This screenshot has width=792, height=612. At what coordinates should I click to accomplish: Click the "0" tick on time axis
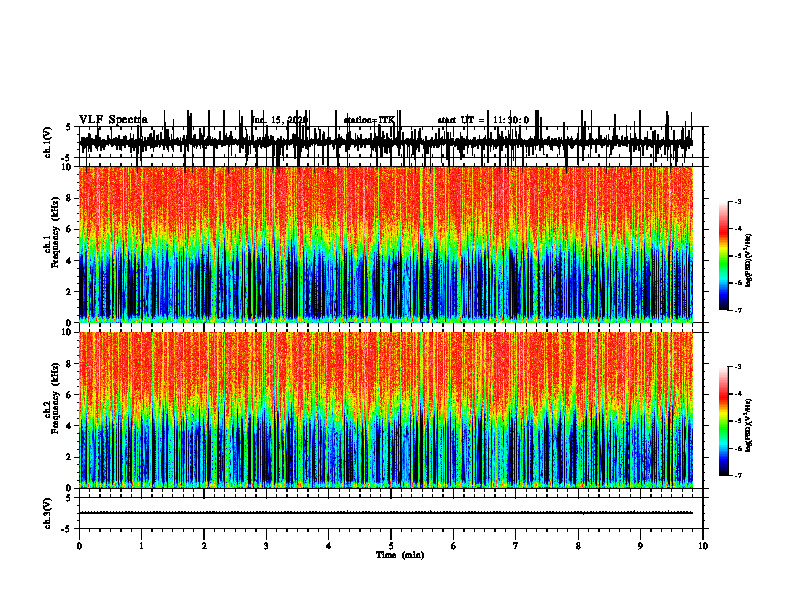pos(79,546)
